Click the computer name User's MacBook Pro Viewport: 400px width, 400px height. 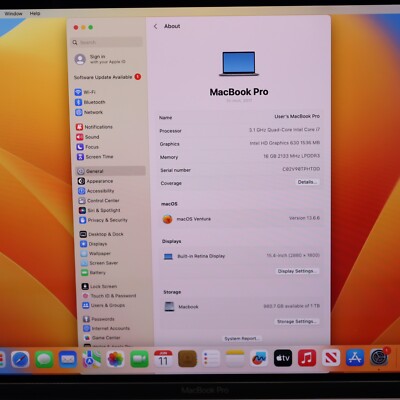(x=297, y=116)
